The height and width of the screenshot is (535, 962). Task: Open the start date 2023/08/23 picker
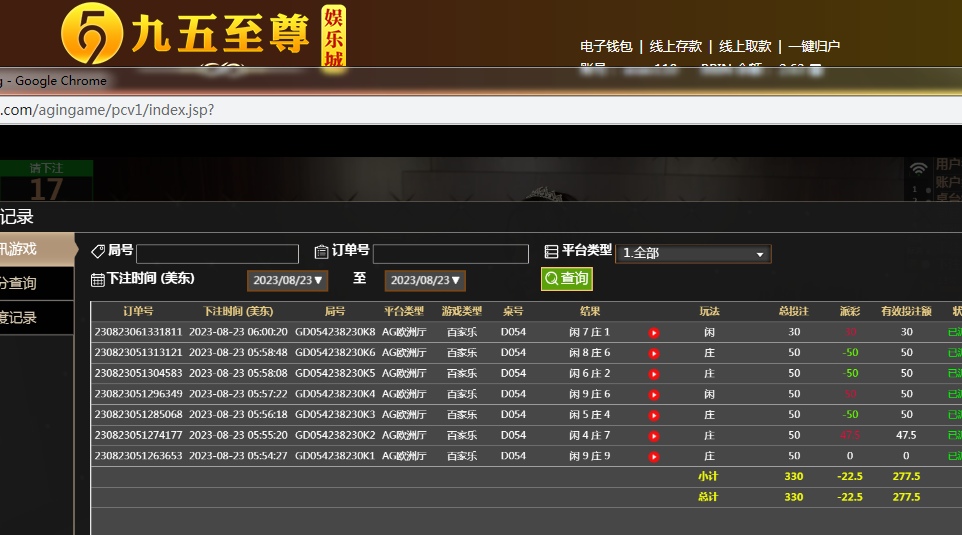click(x=287, y=281)
